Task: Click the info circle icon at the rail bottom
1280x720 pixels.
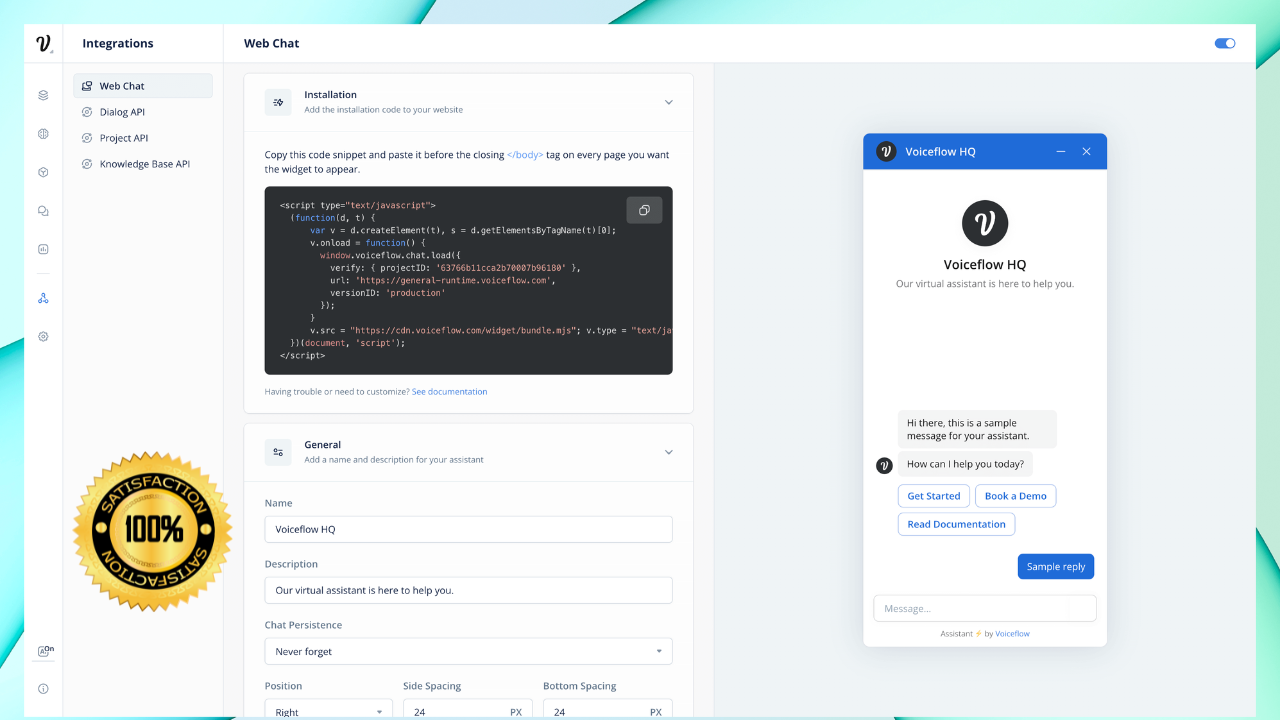Action: [x=43, y=689]
